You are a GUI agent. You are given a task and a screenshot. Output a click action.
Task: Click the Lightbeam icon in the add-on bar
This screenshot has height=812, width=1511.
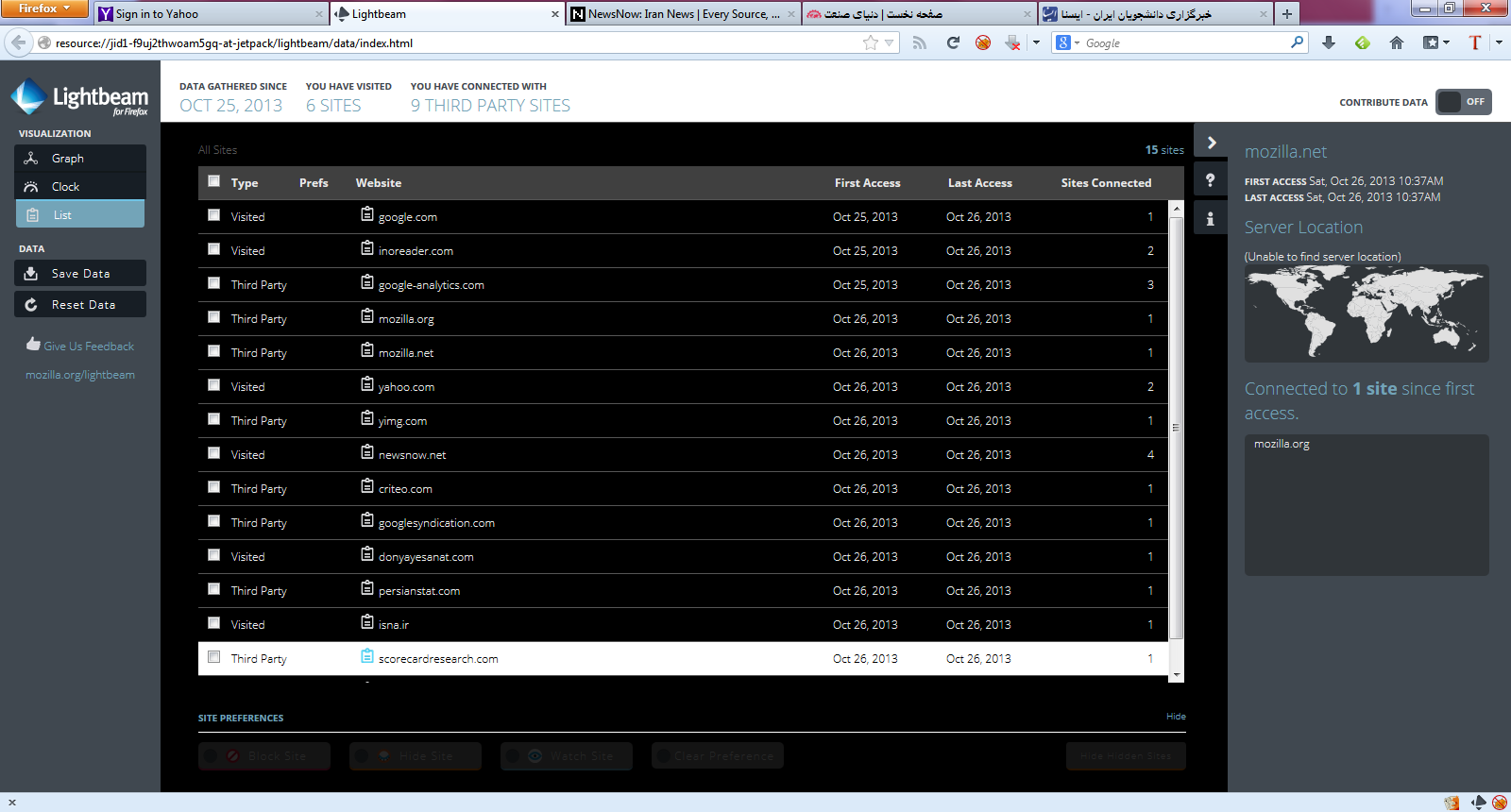1479,803
